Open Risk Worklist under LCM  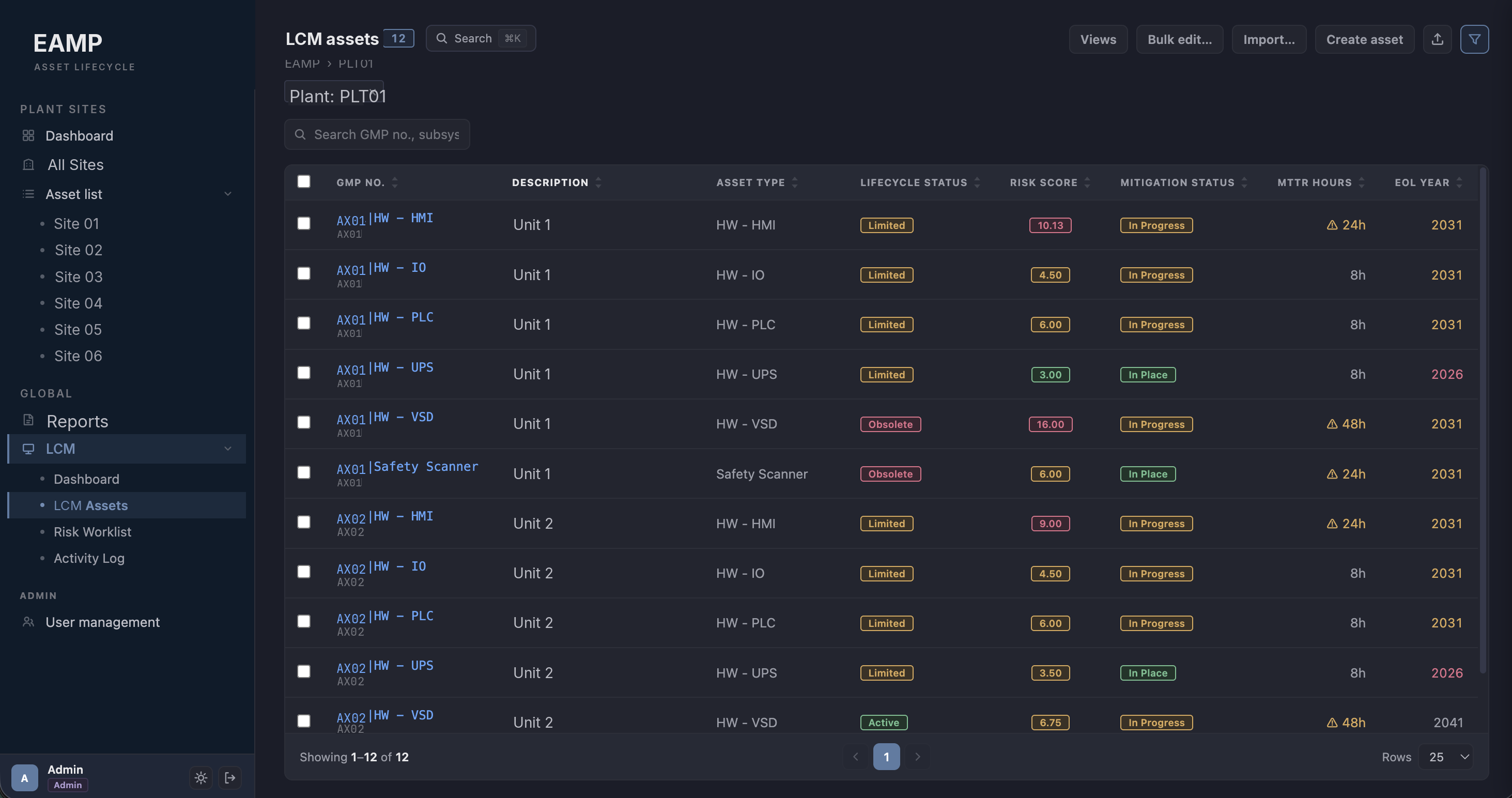click(92, 532)
